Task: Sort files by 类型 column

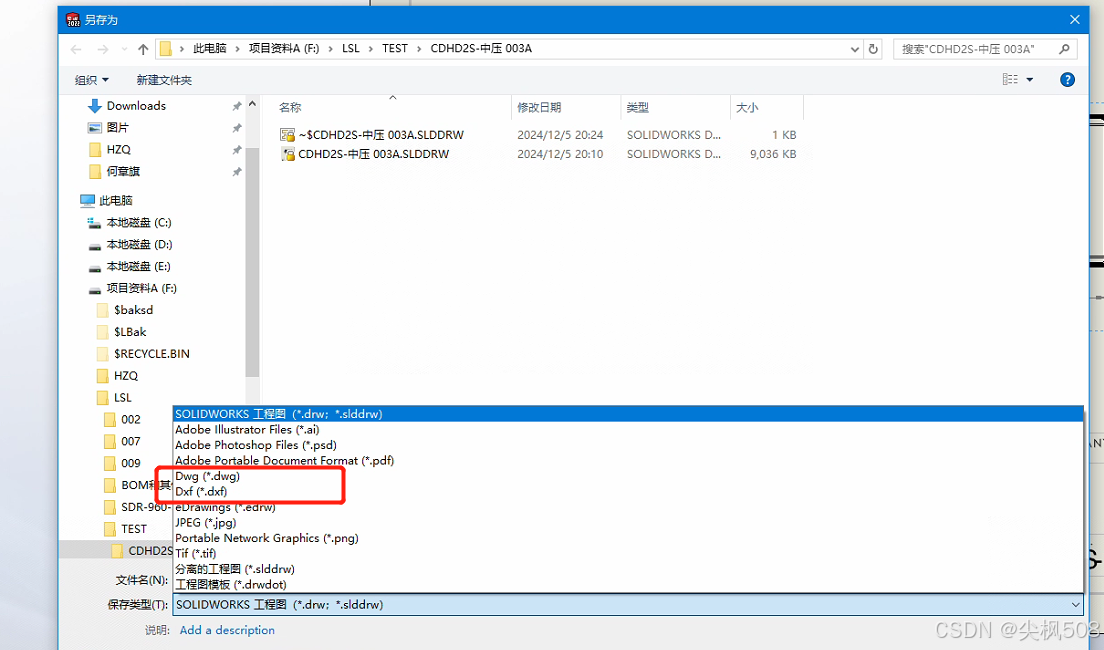Action: [637, 107]
